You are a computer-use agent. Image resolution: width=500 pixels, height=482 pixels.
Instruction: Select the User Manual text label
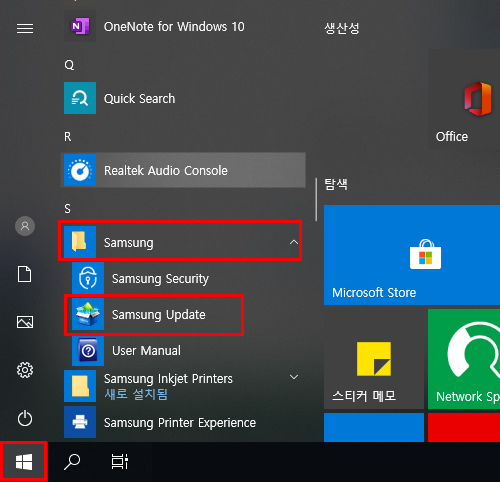[x=146, y=351]
